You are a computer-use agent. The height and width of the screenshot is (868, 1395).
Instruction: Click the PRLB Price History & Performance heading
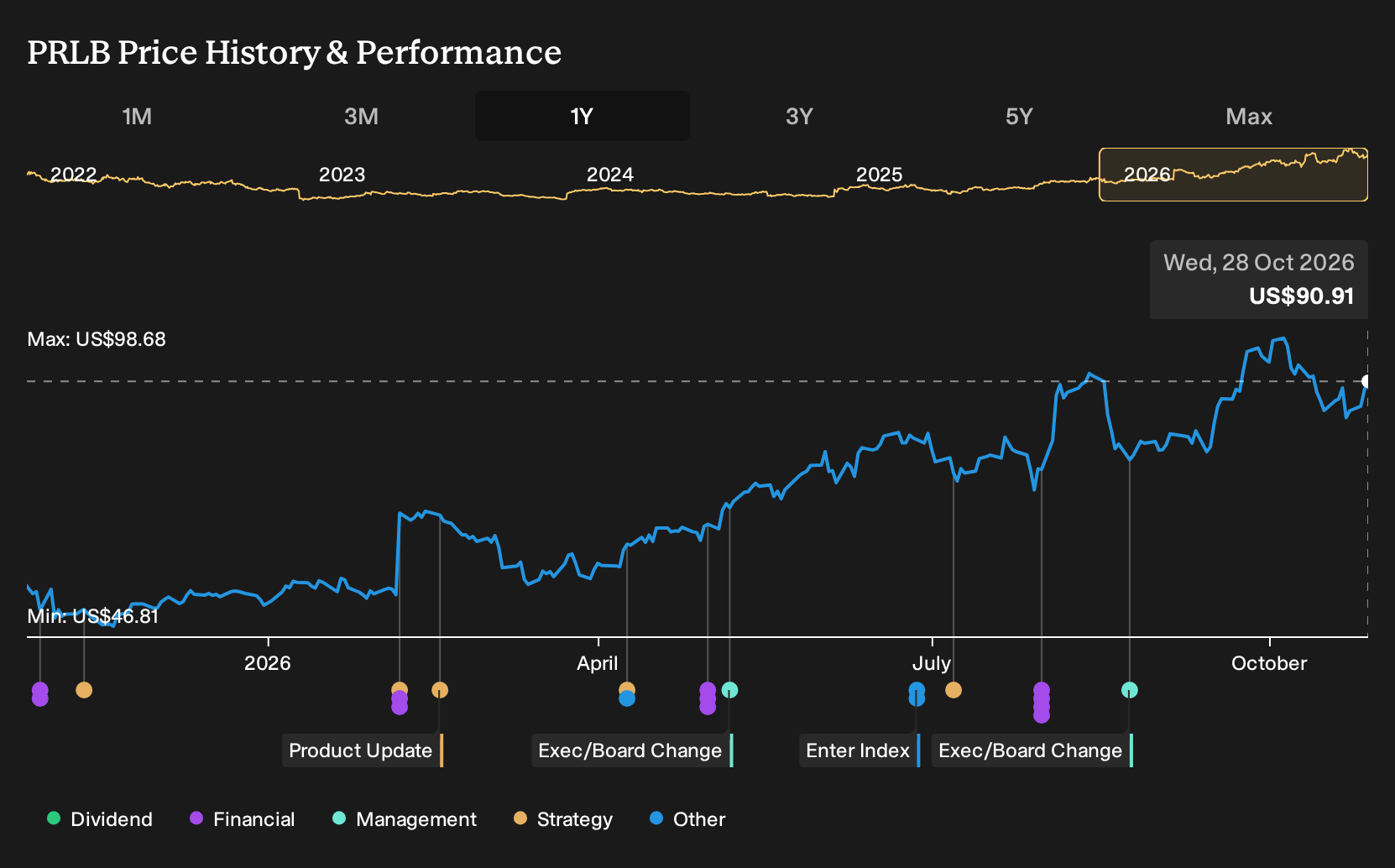(x=295, y=52)
